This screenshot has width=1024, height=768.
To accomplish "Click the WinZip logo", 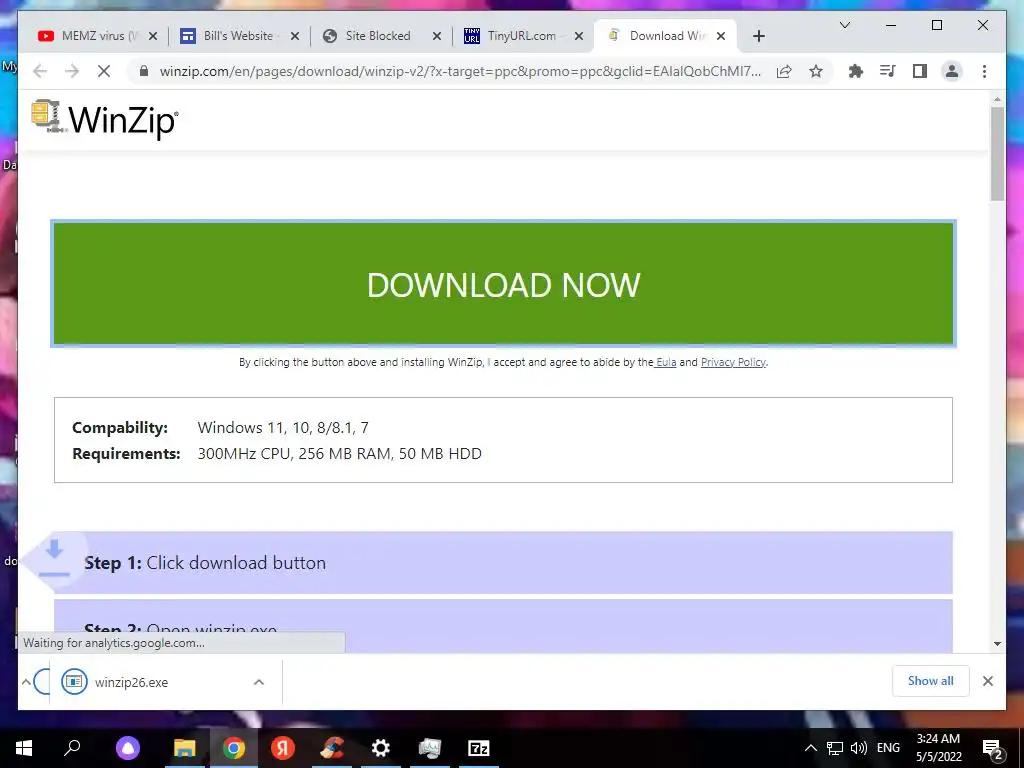I will point(104,119).
